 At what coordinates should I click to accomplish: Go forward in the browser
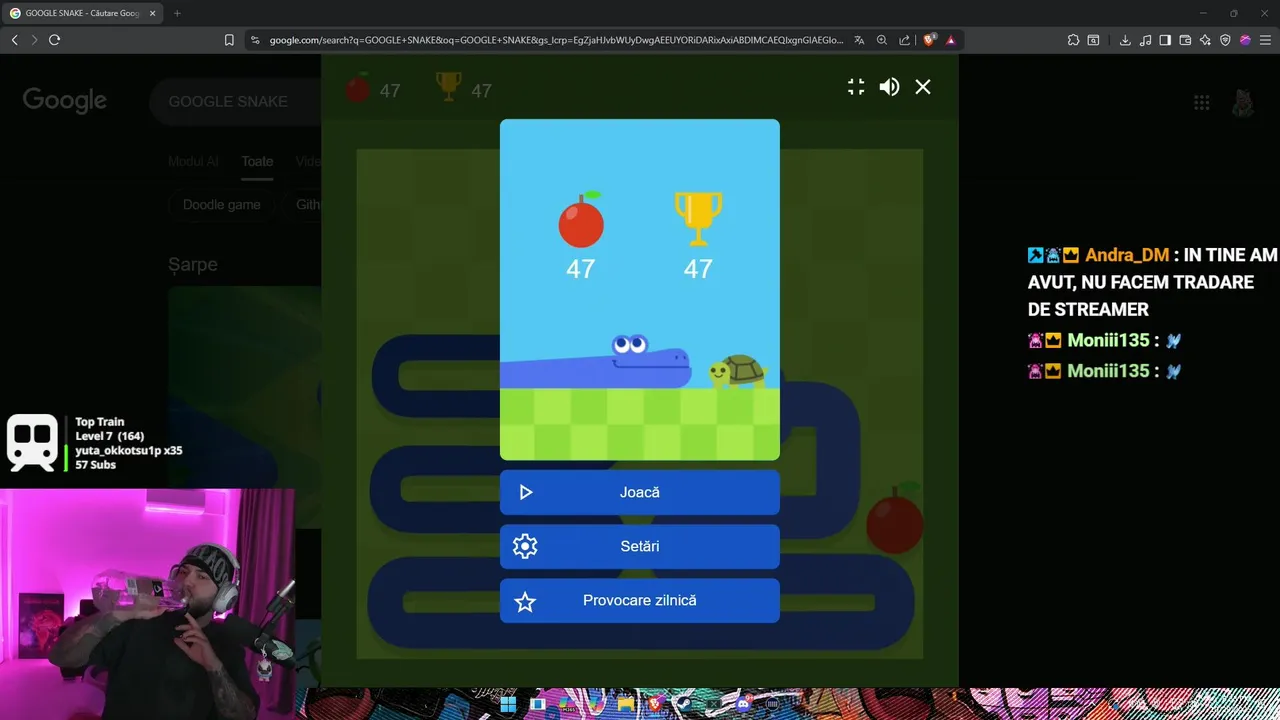tap(34, 40)
